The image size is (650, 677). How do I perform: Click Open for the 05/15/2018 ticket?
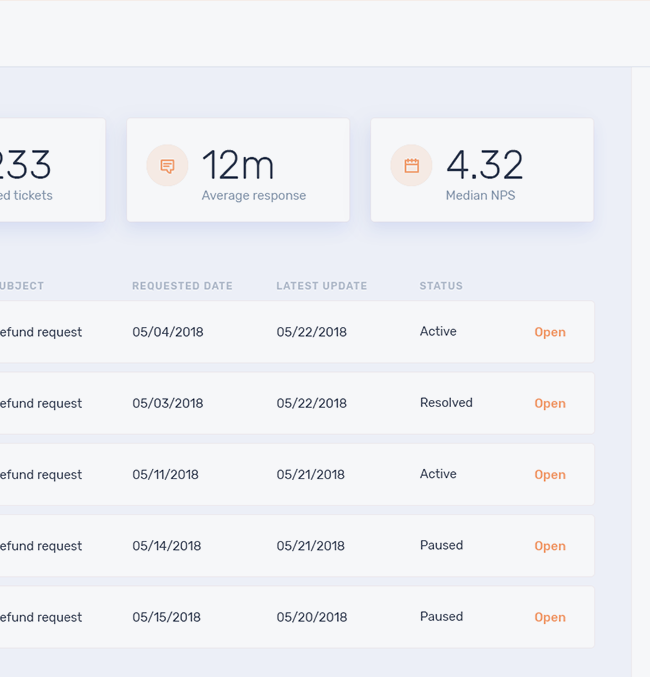tap(549, 618)
